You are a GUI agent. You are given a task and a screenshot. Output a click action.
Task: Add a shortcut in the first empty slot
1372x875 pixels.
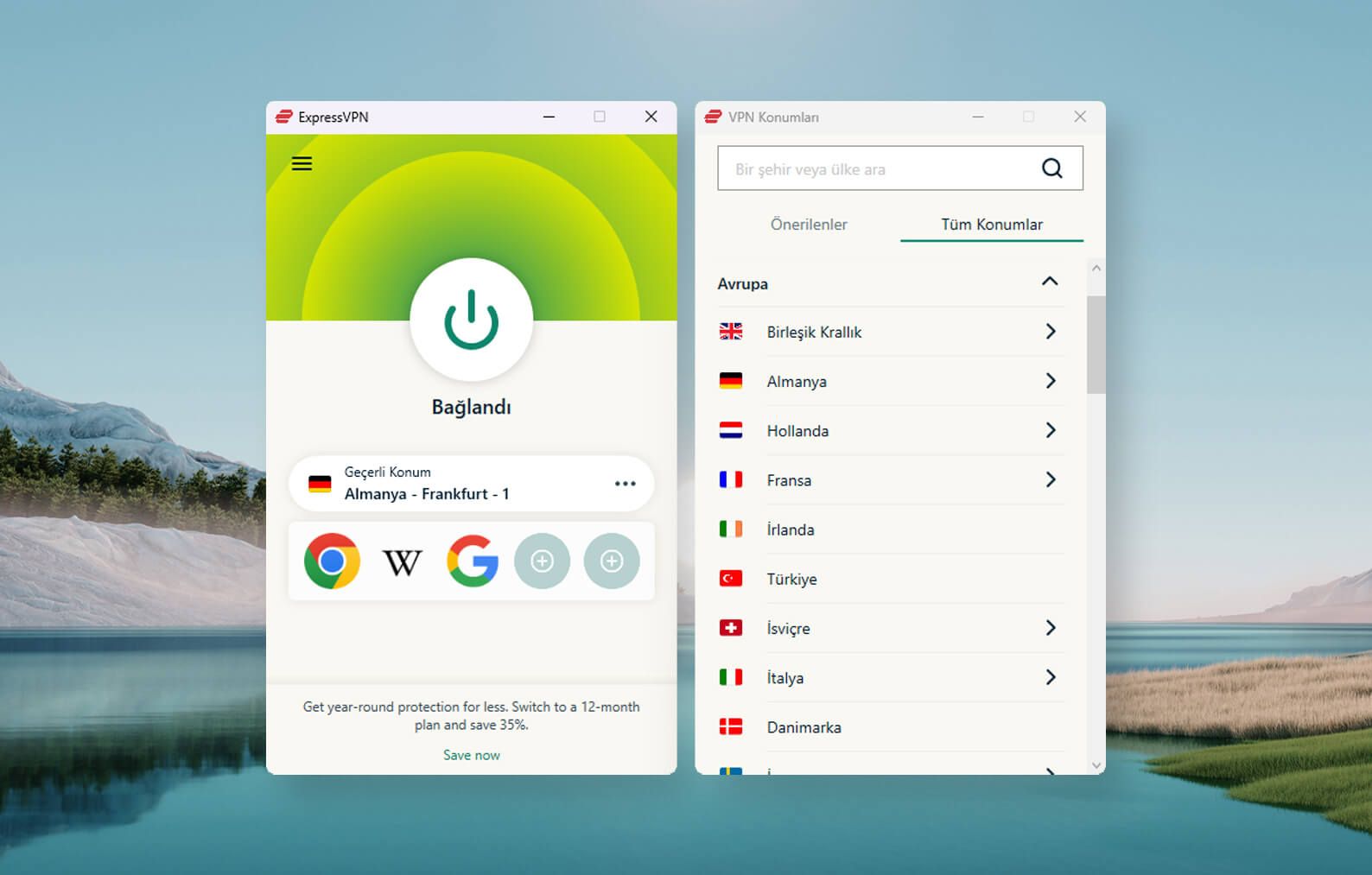(542, 561)
